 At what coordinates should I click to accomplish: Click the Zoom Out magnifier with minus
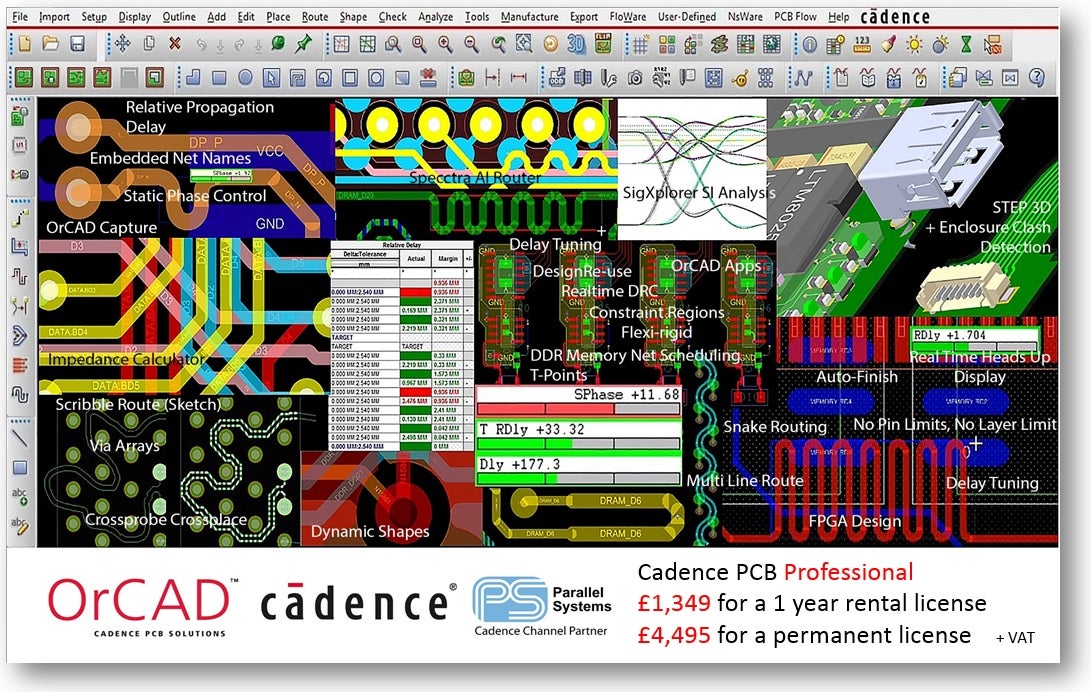click(x=472, y=45)
